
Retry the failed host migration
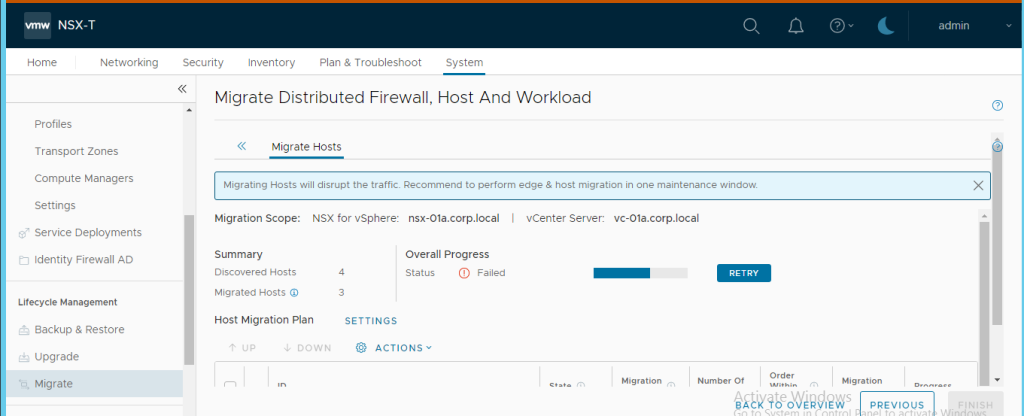coord(743,273)
